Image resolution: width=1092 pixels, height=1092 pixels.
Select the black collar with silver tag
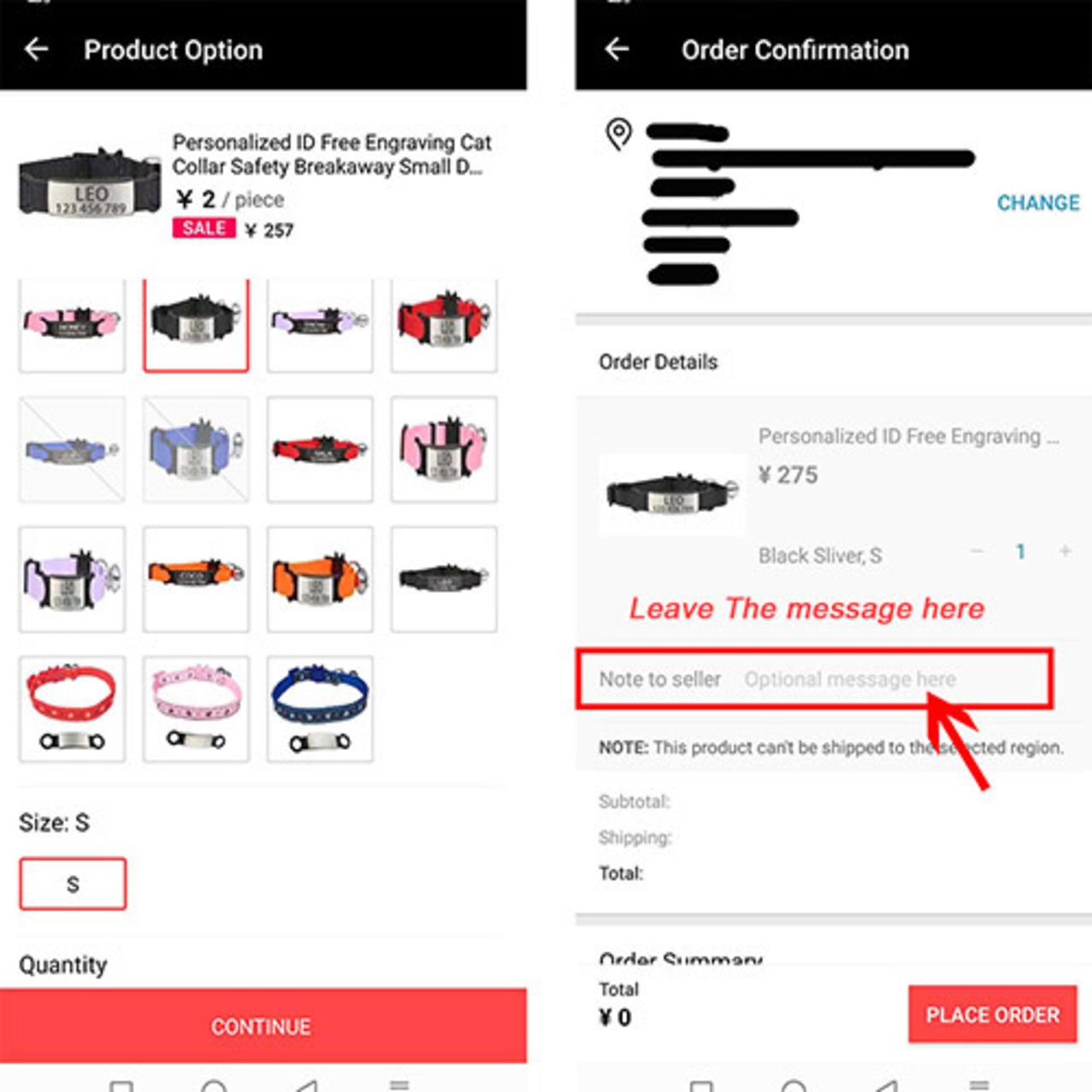point(196,325)
